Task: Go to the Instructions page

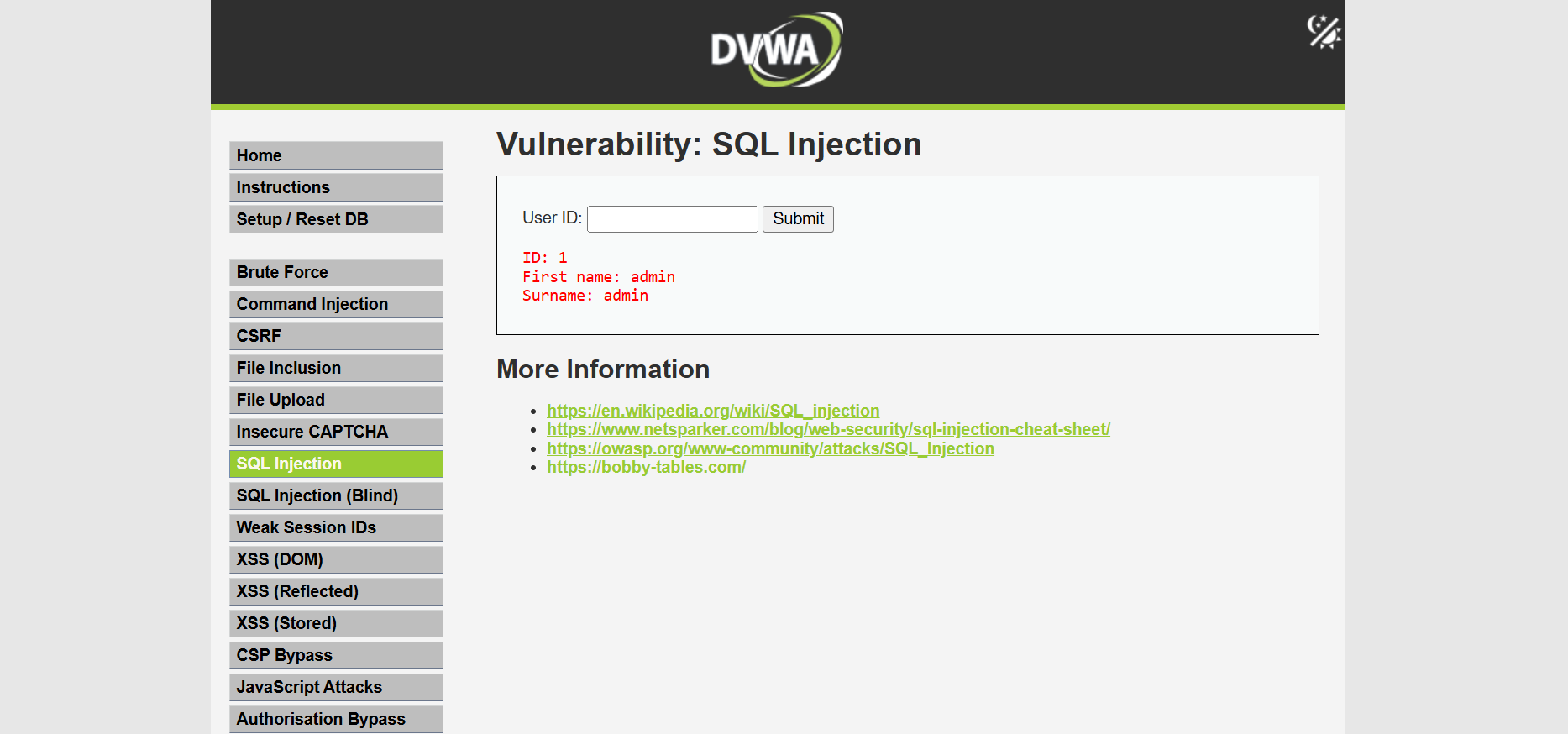Action: (336, 187)
